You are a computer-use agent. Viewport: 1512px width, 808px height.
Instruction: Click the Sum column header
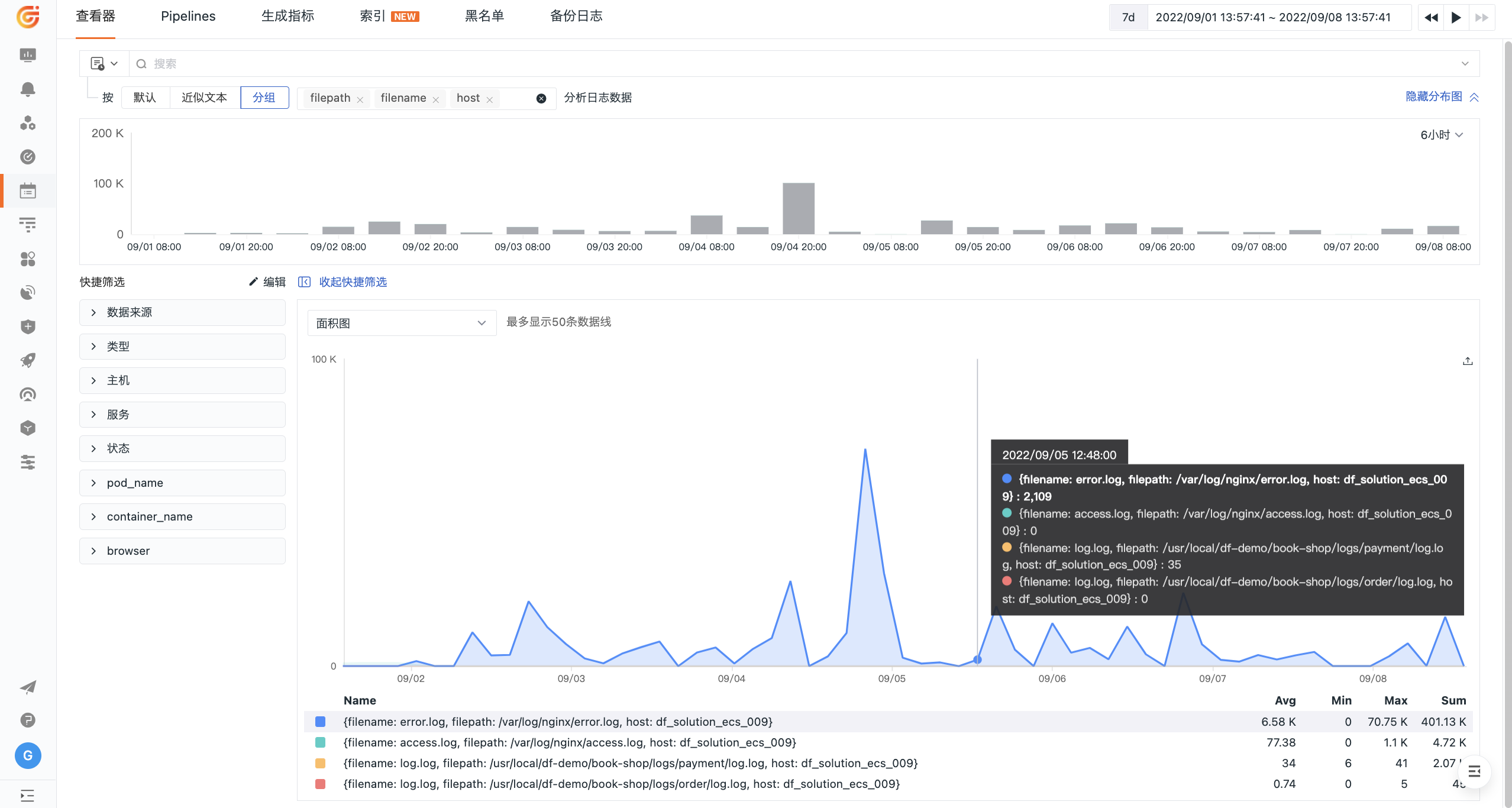[1453, 700]
